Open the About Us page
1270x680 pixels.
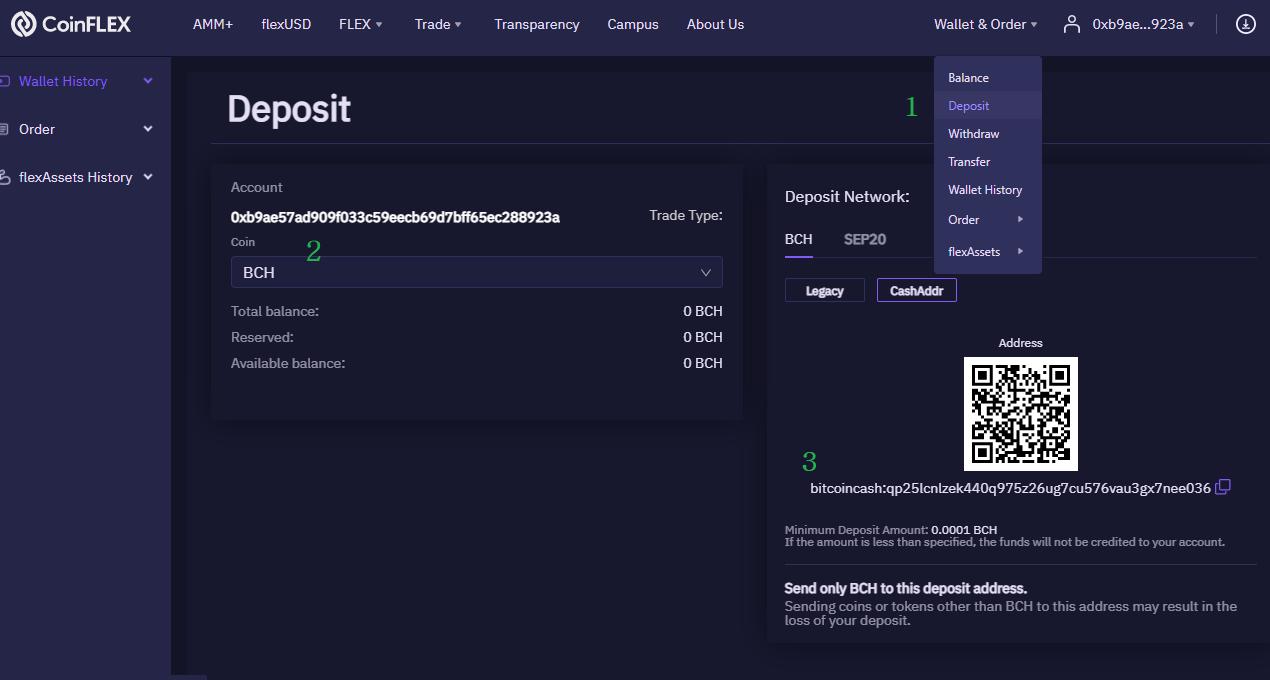pos(715,24)
